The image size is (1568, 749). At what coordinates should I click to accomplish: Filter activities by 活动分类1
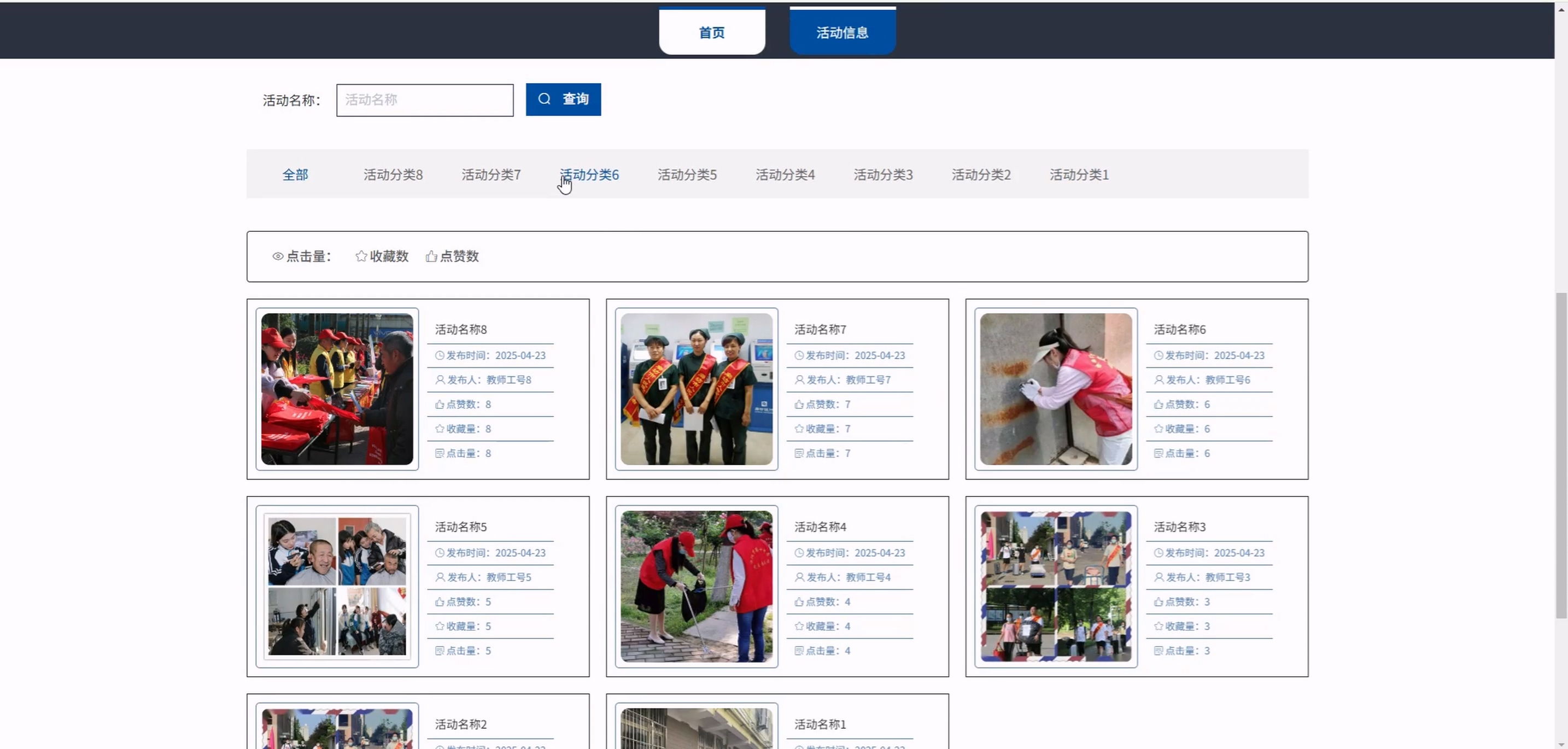(x=1079, y=174)
